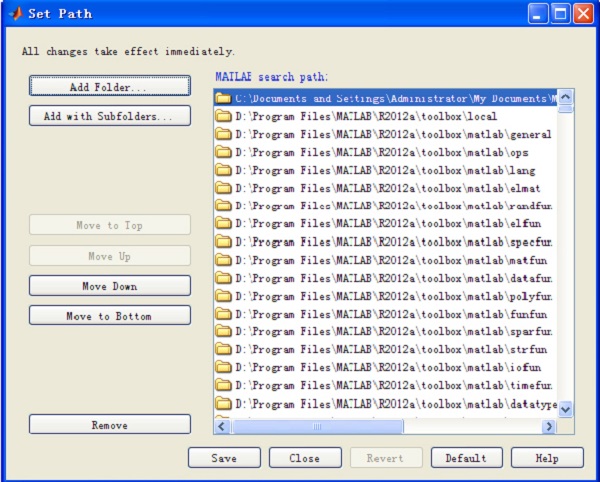Select path text ending in matlab\funfun
This screenshot has height=482, width=600.
pyautogui.click(x=391, y=314)
